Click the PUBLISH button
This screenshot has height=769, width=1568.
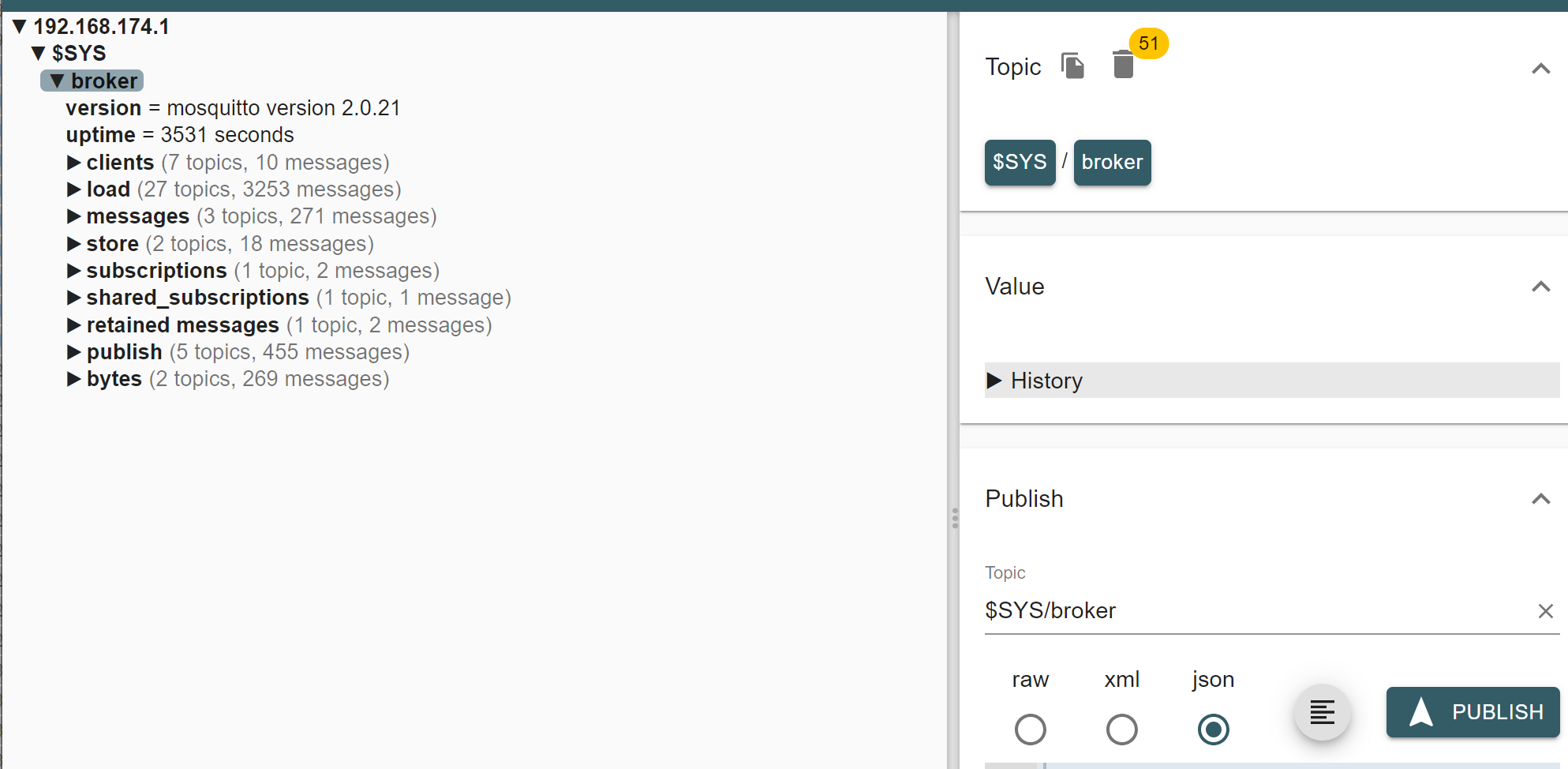coord(1473,712)
